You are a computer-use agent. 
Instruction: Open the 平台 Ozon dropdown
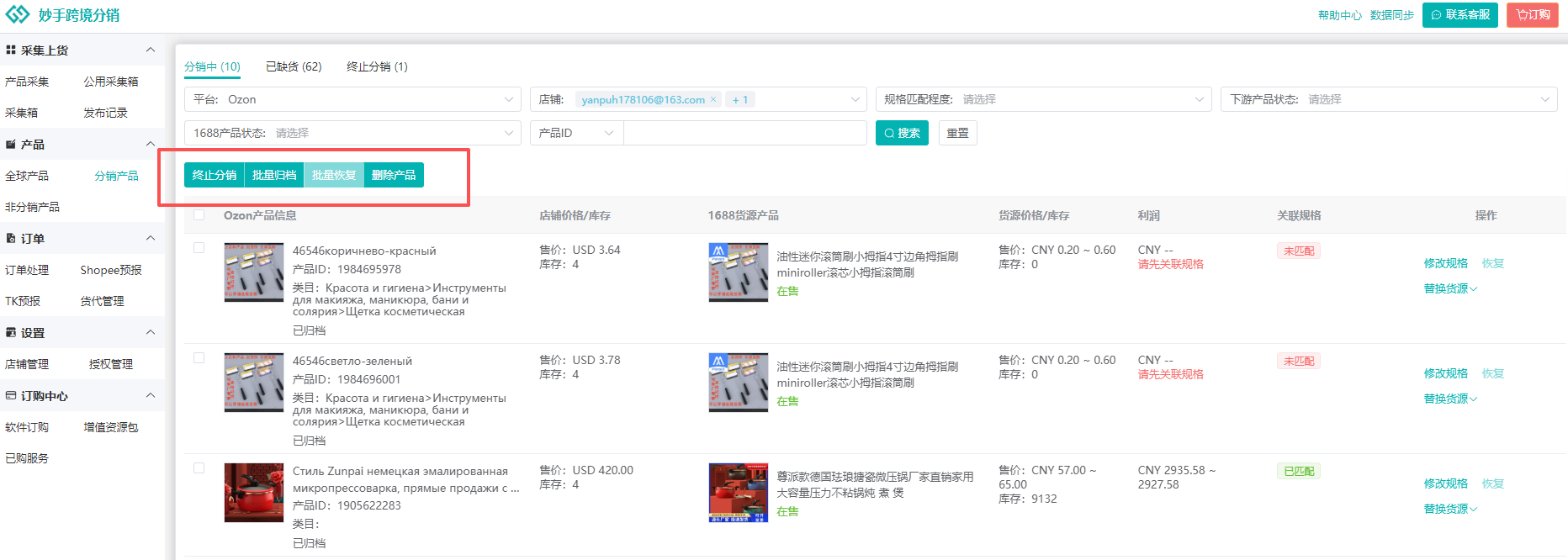pos(352,99)
